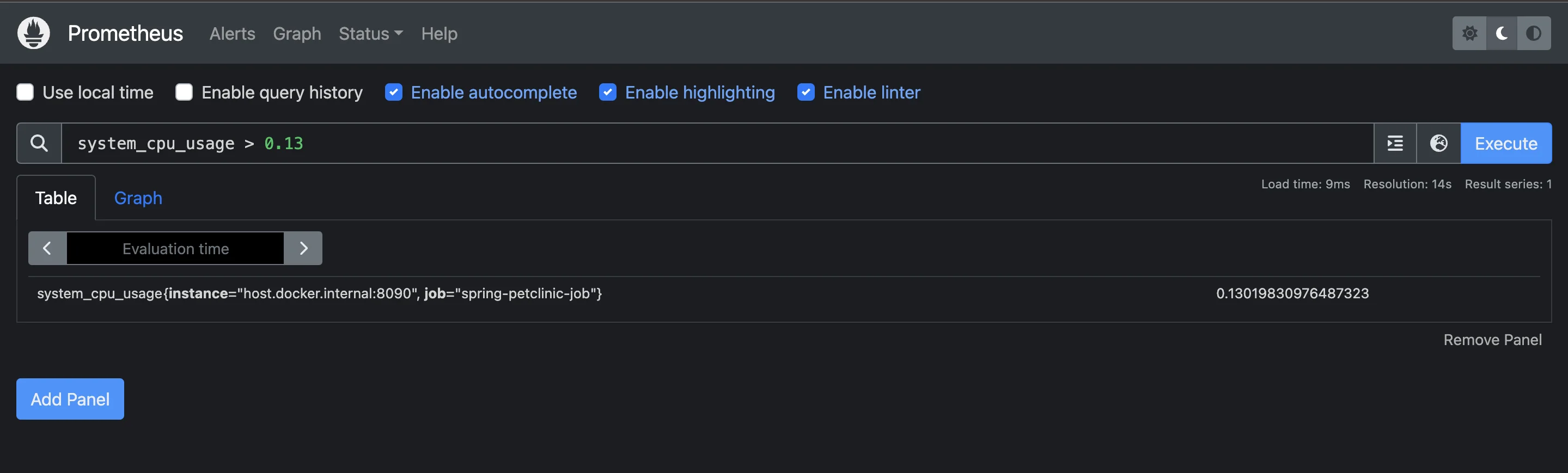
Task: Click the Remove Panel link
Action: [1492, 340]
